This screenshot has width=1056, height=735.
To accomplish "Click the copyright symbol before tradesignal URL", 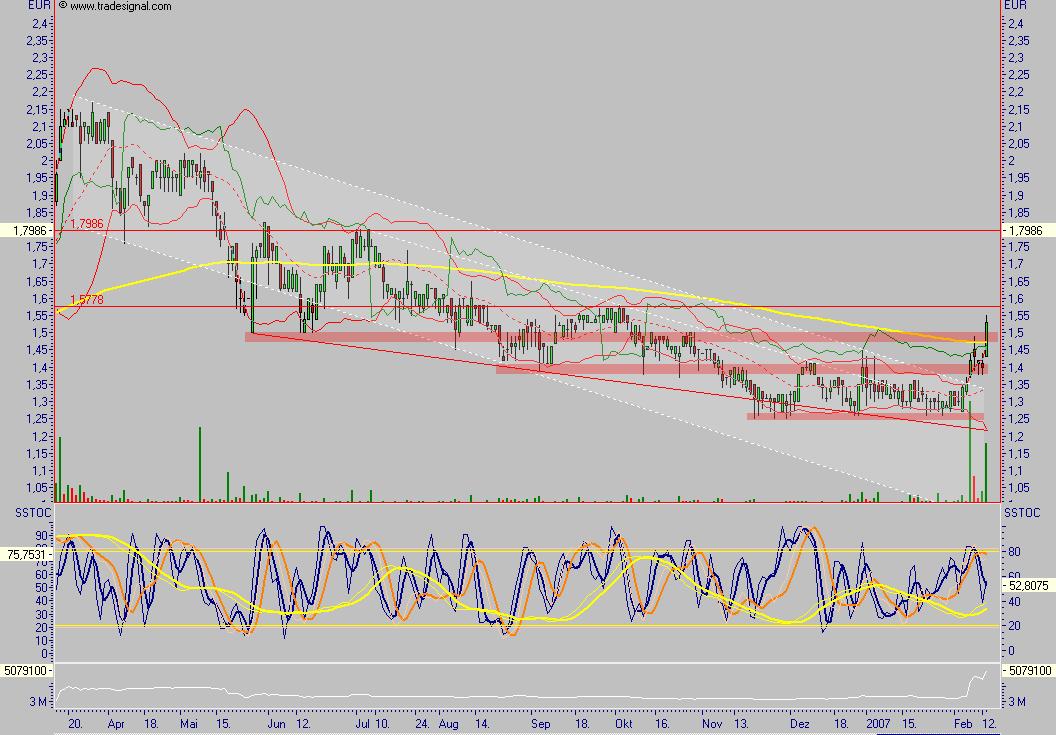I will pos(63,6).
